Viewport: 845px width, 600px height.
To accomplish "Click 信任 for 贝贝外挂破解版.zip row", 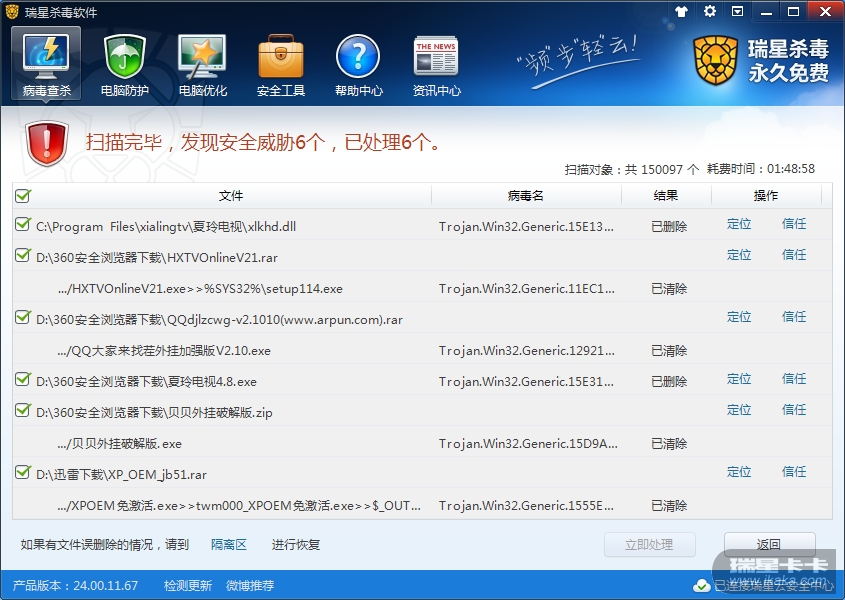I will (794, 410).
